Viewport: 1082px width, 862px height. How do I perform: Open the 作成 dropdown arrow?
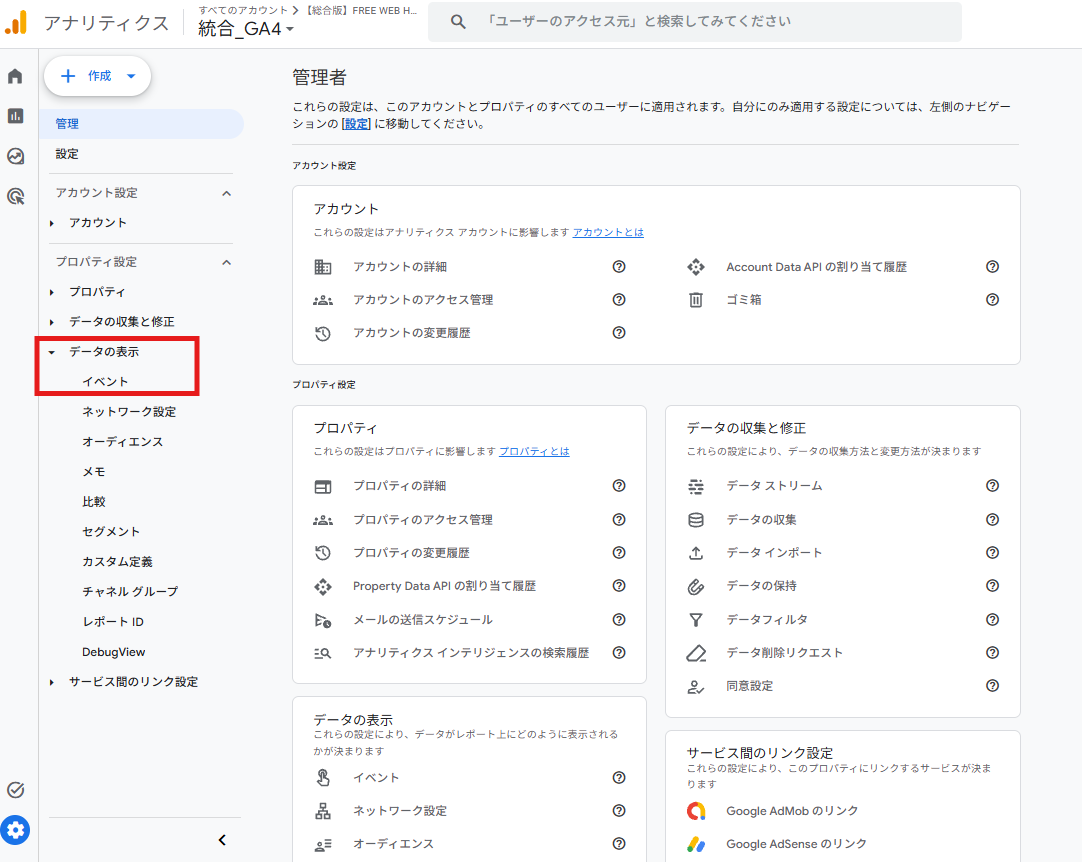(x=131, y=76)
